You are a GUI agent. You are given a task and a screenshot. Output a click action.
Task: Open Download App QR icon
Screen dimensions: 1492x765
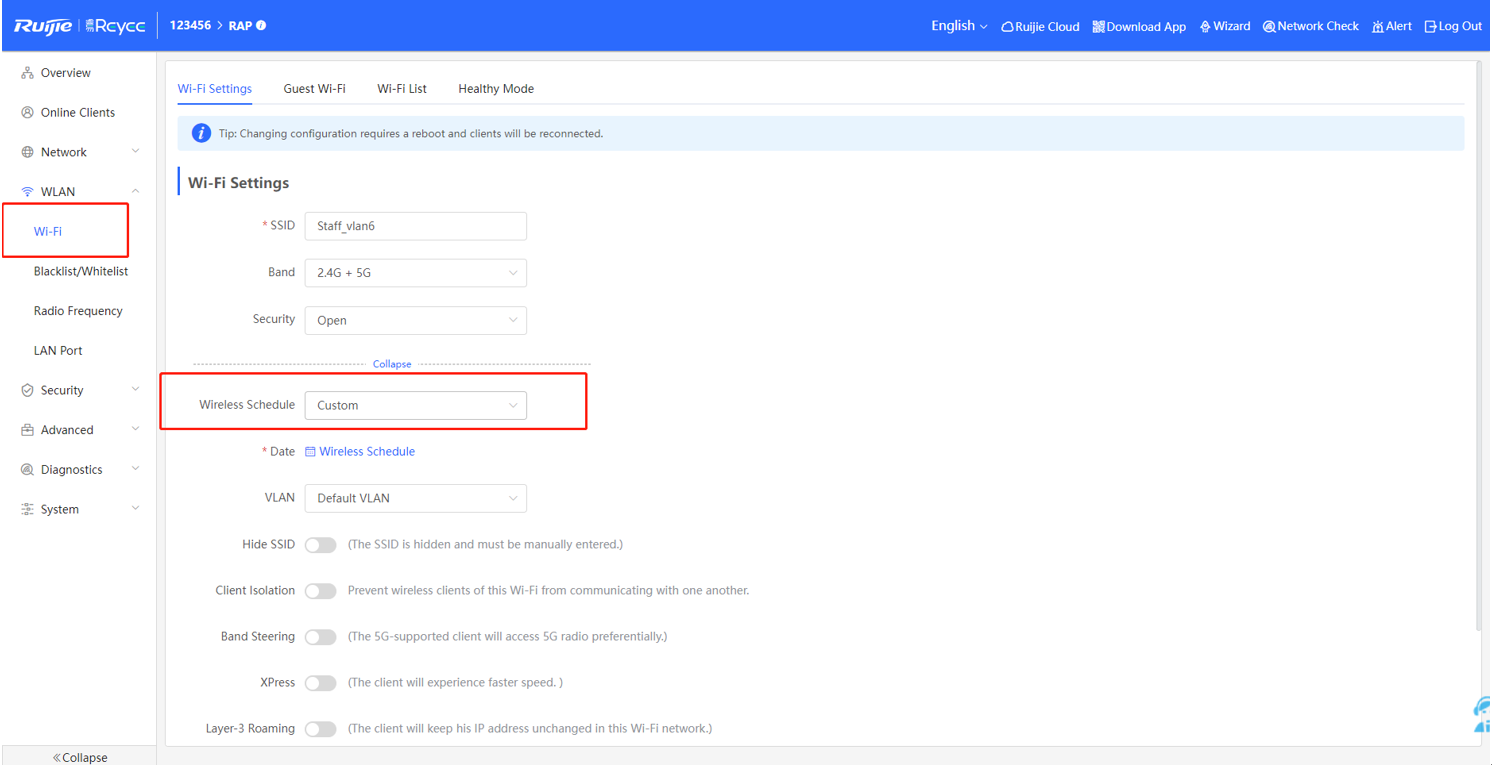pos(1098,27)
